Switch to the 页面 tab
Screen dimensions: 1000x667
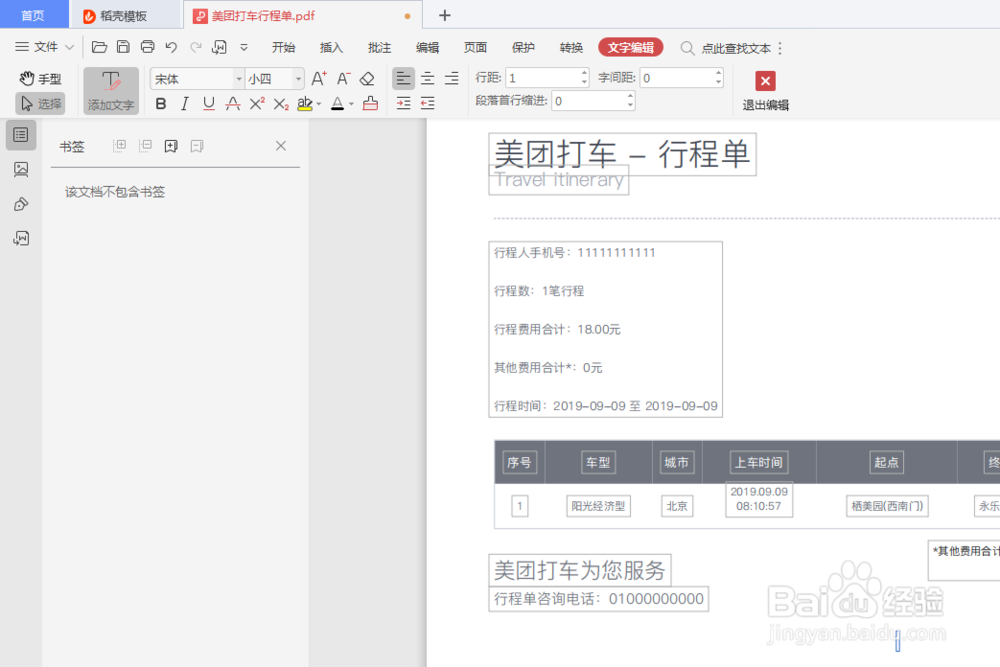click(475, 47)
